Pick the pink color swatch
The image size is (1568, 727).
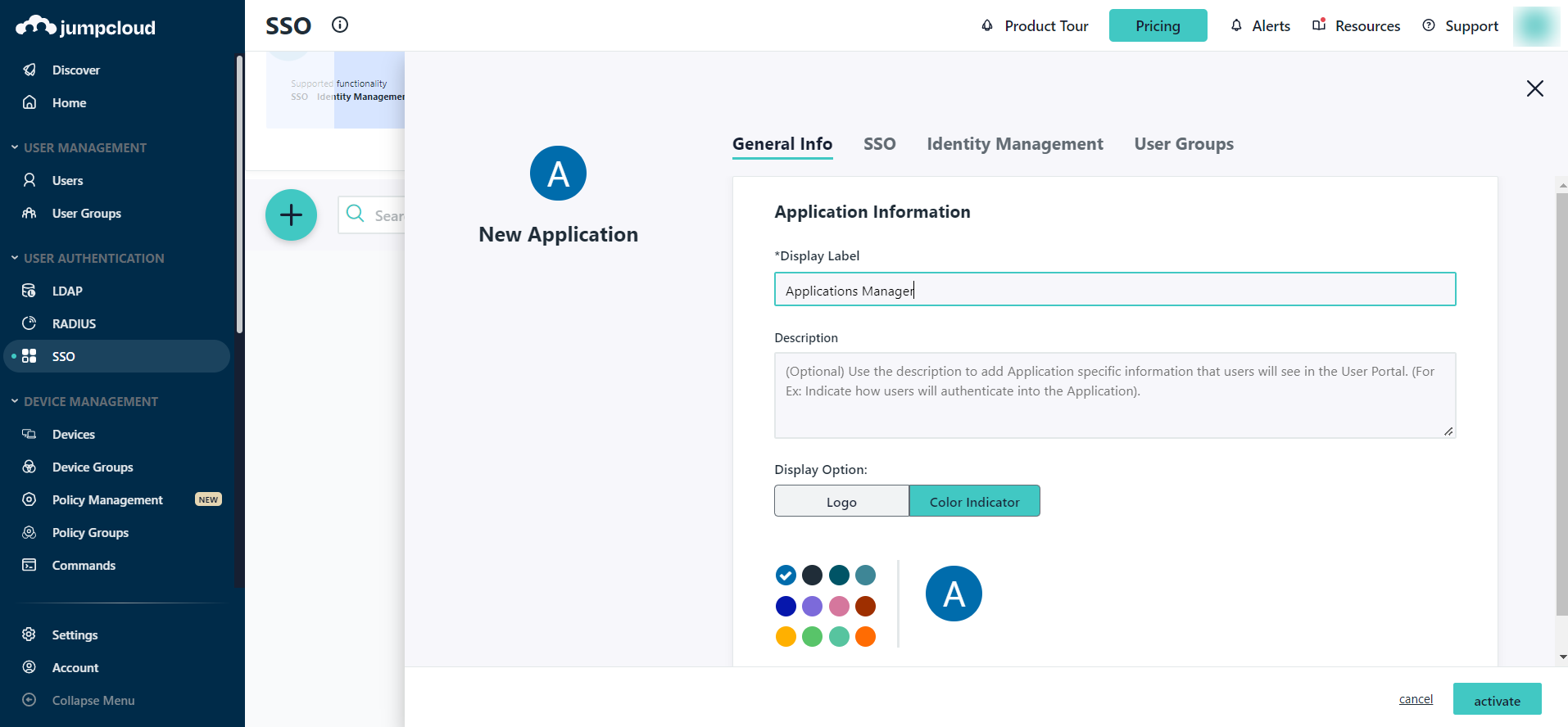coord(839,606)
